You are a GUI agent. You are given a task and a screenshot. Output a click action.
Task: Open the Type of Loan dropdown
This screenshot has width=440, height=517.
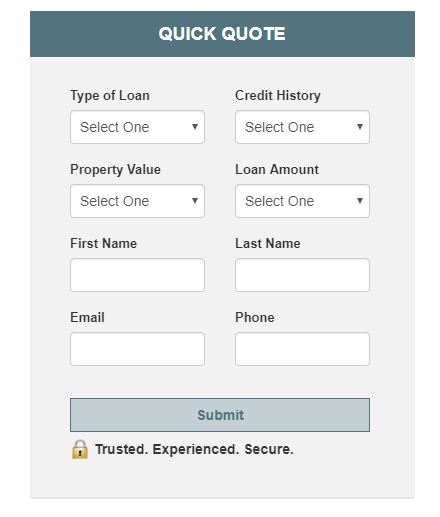[x=137, y=127]
